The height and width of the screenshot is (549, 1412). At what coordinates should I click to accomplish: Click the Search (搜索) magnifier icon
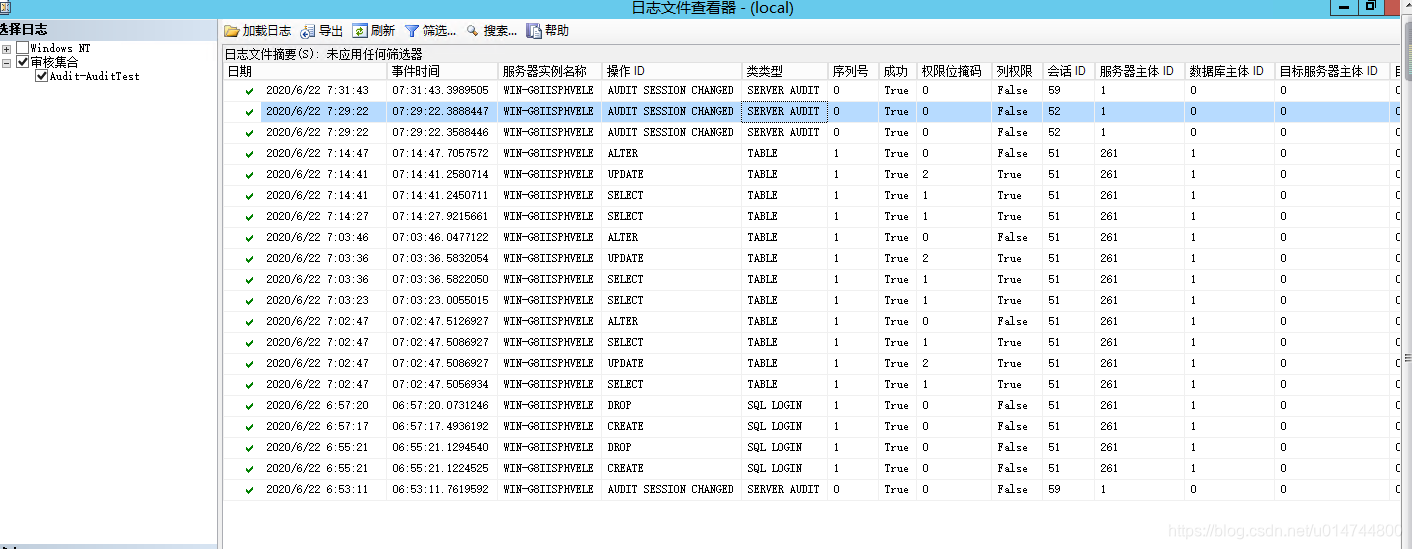[x=473, y=31]
